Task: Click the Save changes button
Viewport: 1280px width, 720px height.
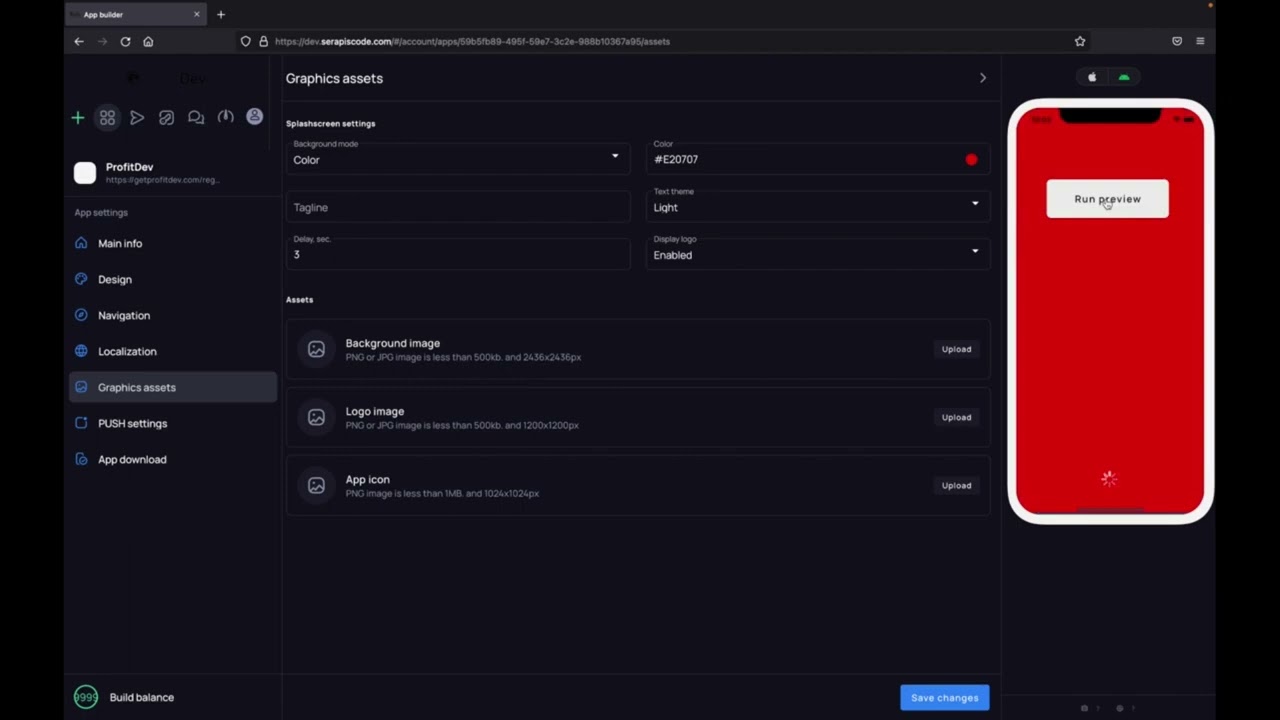Action: (x=944, y=698)
